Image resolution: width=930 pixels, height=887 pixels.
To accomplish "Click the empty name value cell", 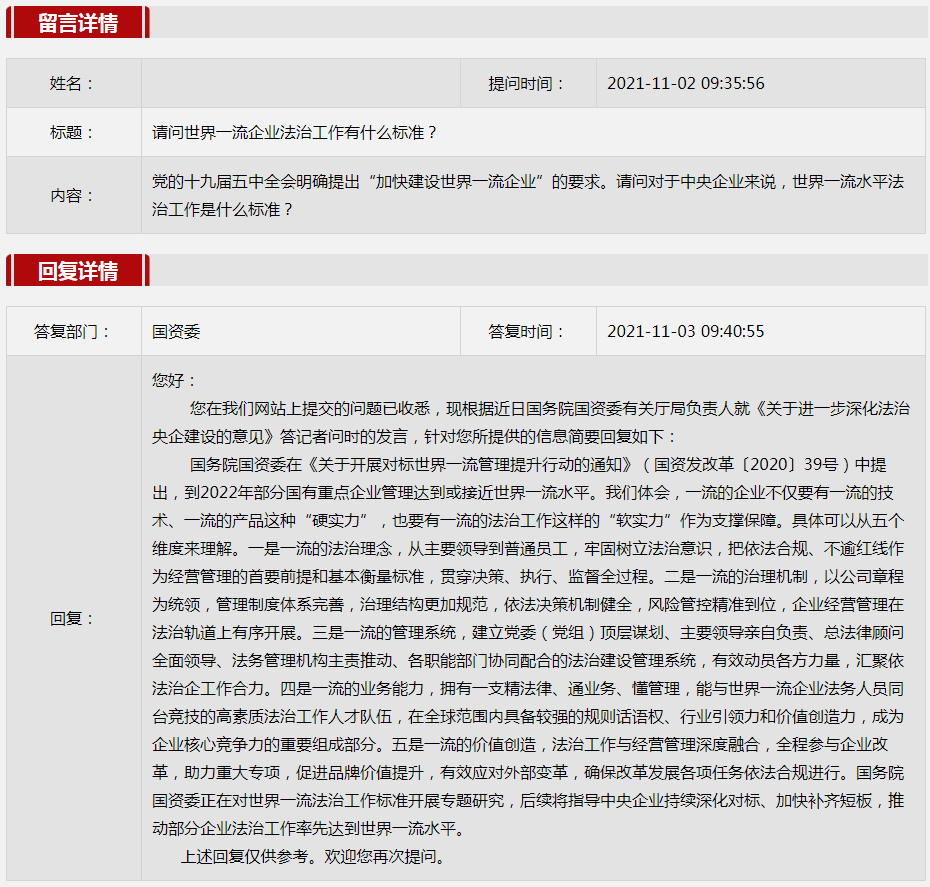I will [x=300, y=83].
